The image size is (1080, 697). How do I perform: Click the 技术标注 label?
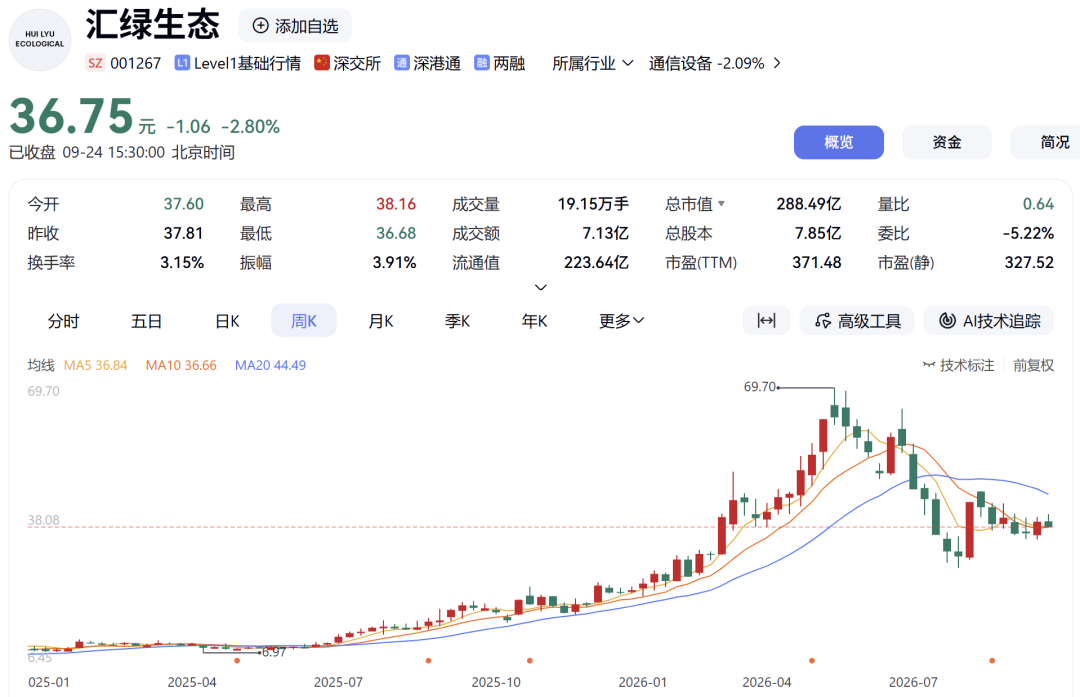(x=967, y=366)
